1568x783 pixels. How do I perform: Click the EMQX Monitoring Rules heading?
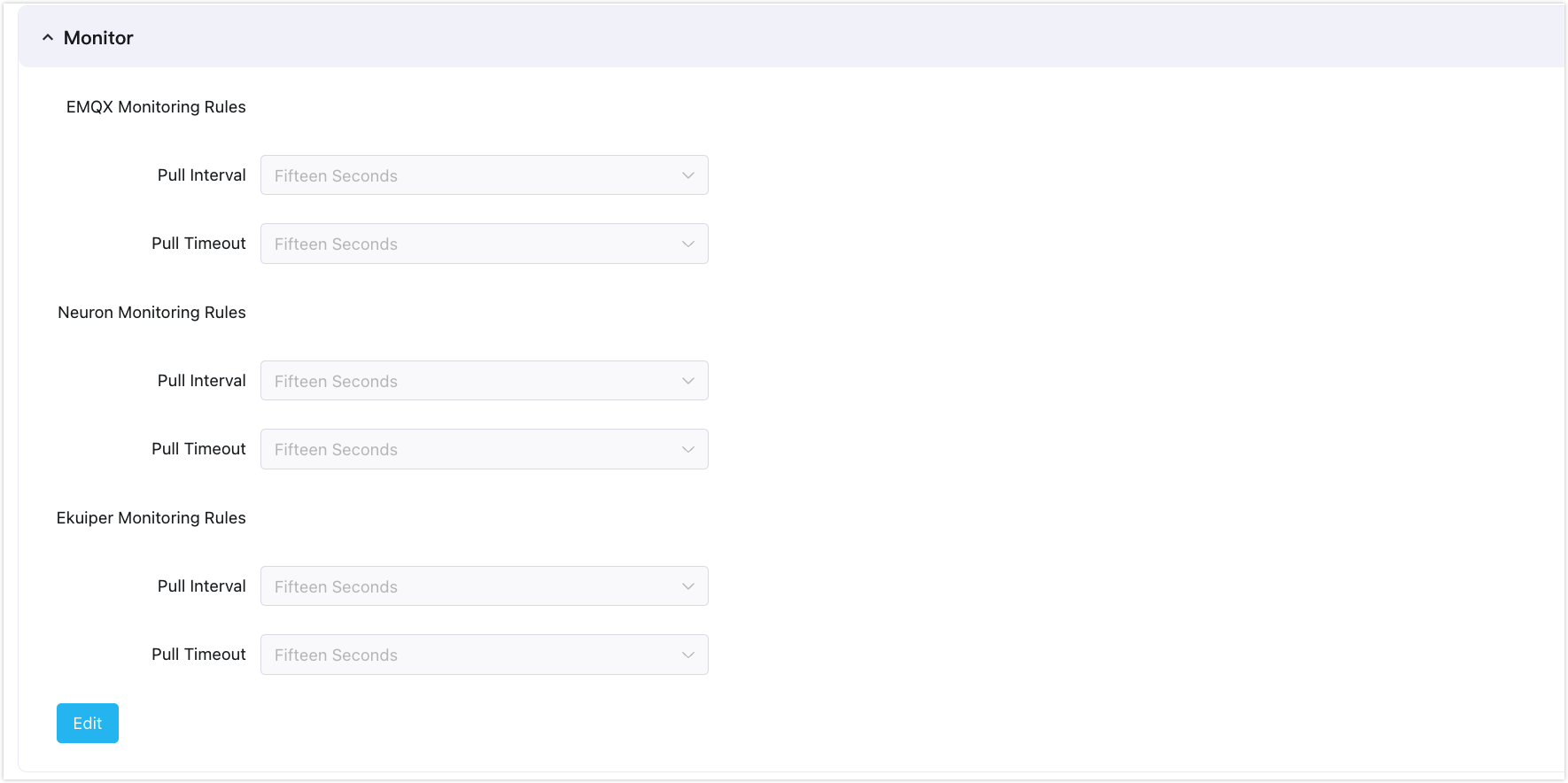(x=156, y=106)
